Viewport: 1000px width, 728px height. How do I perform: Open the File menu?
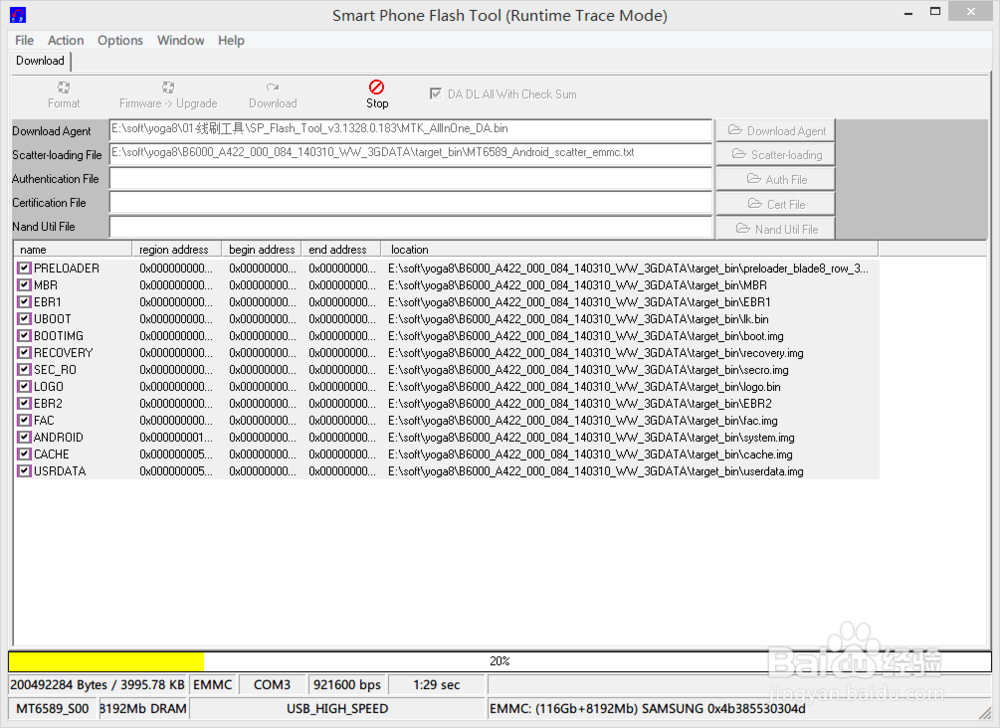[24, 40]
